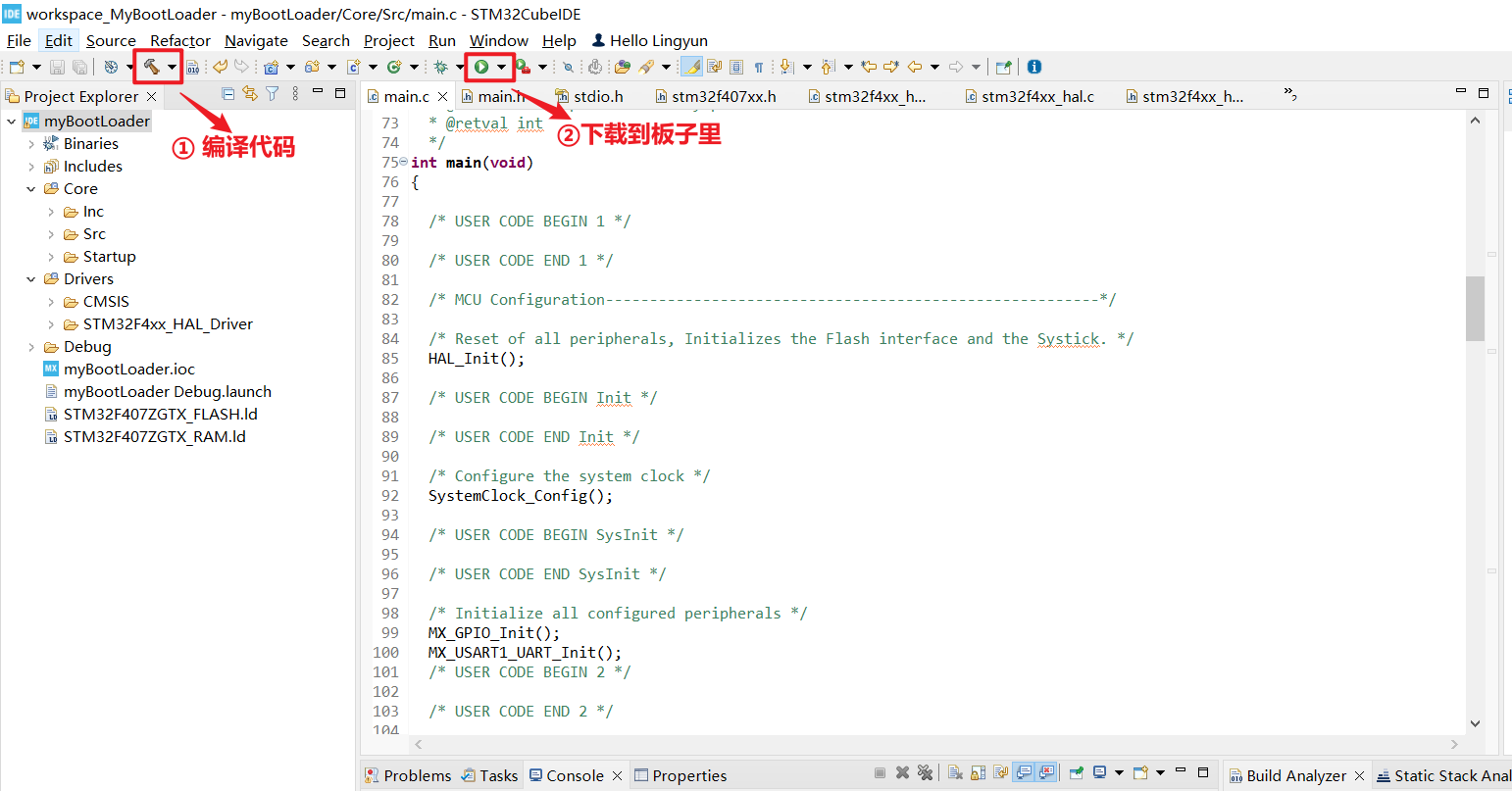Click the Build hammer icon
This screenshot has height=791, width=1512.
pyautogui.click(x=151, y=67)
